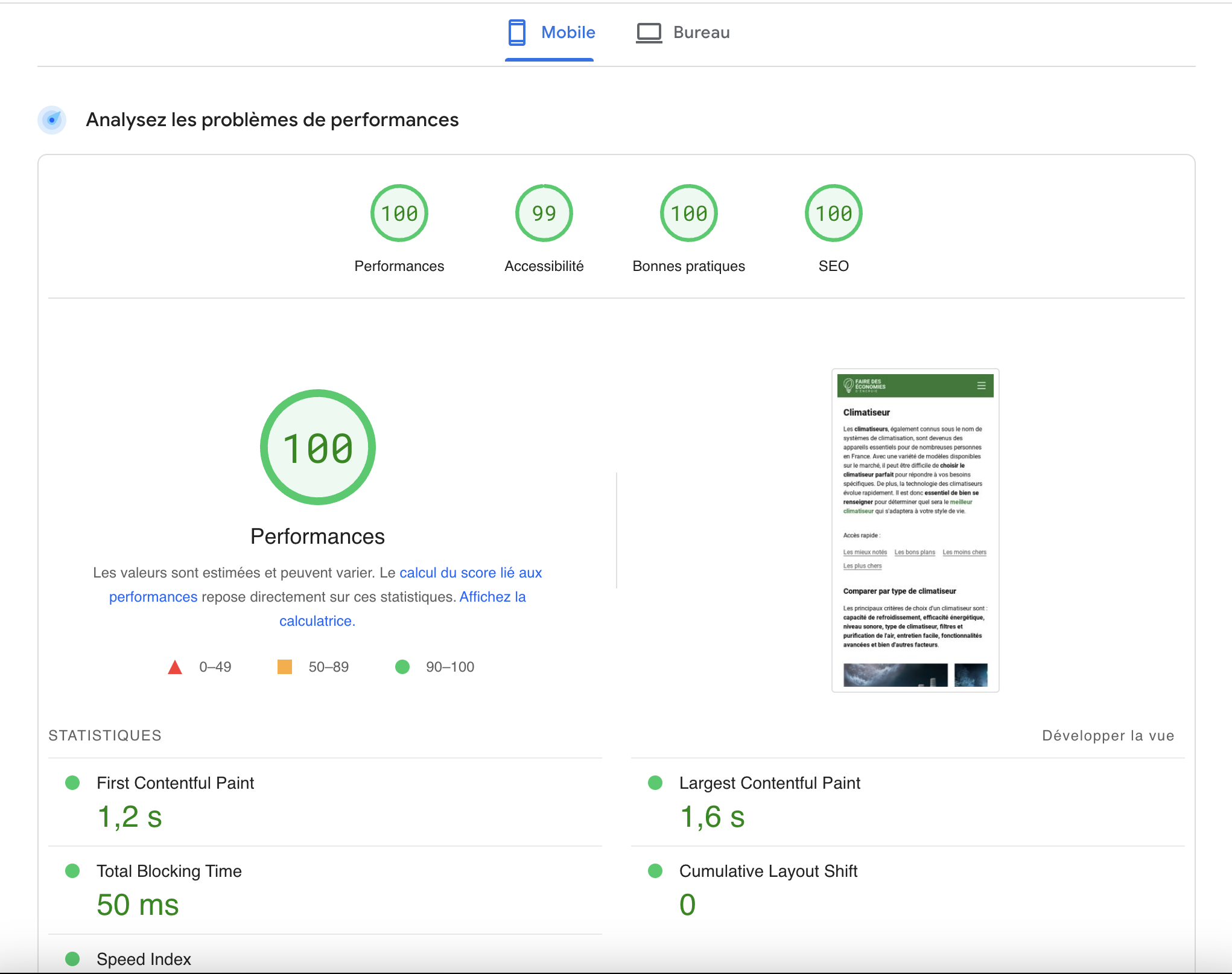Image resolution: width=1232 pixels, height=974 pixels.
Task: Click the '1,2 s' FCP value
Action: pyautogui.click(x=130, y=817)
